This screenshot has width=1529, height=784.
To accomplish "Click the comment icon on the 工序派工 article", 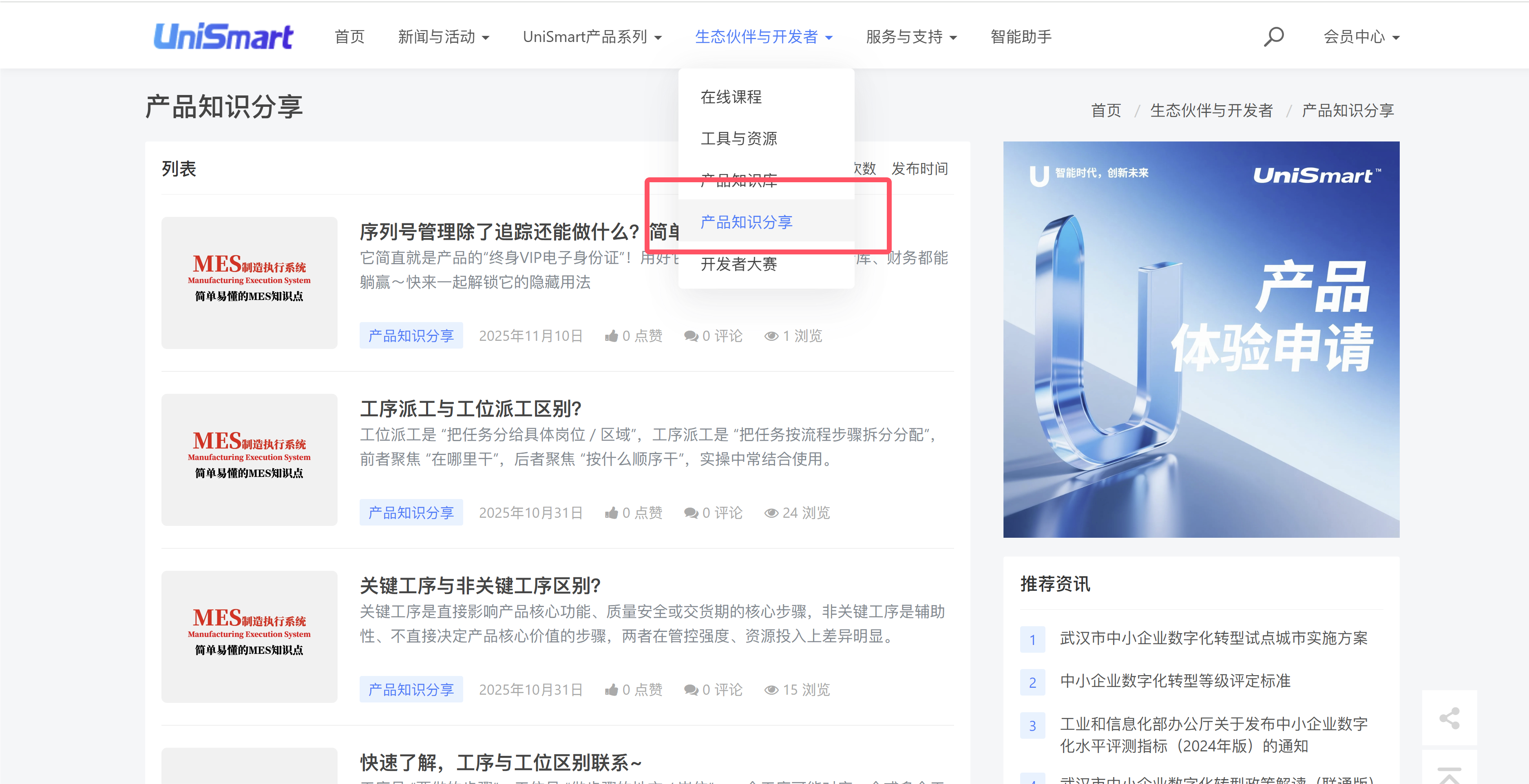I will 690,513.
